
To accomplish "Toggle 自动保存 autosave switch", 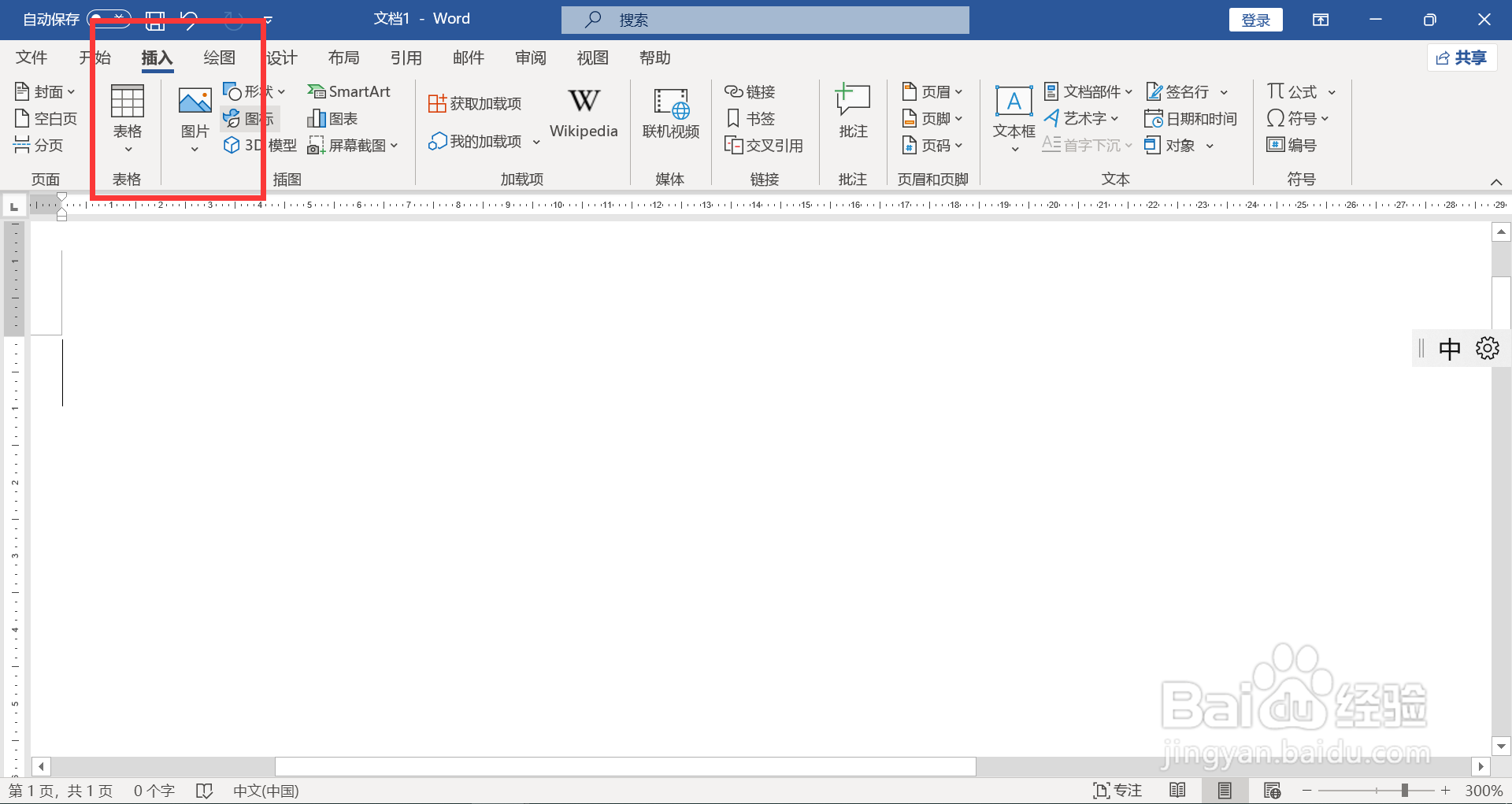I will click(x=109, y=19).
